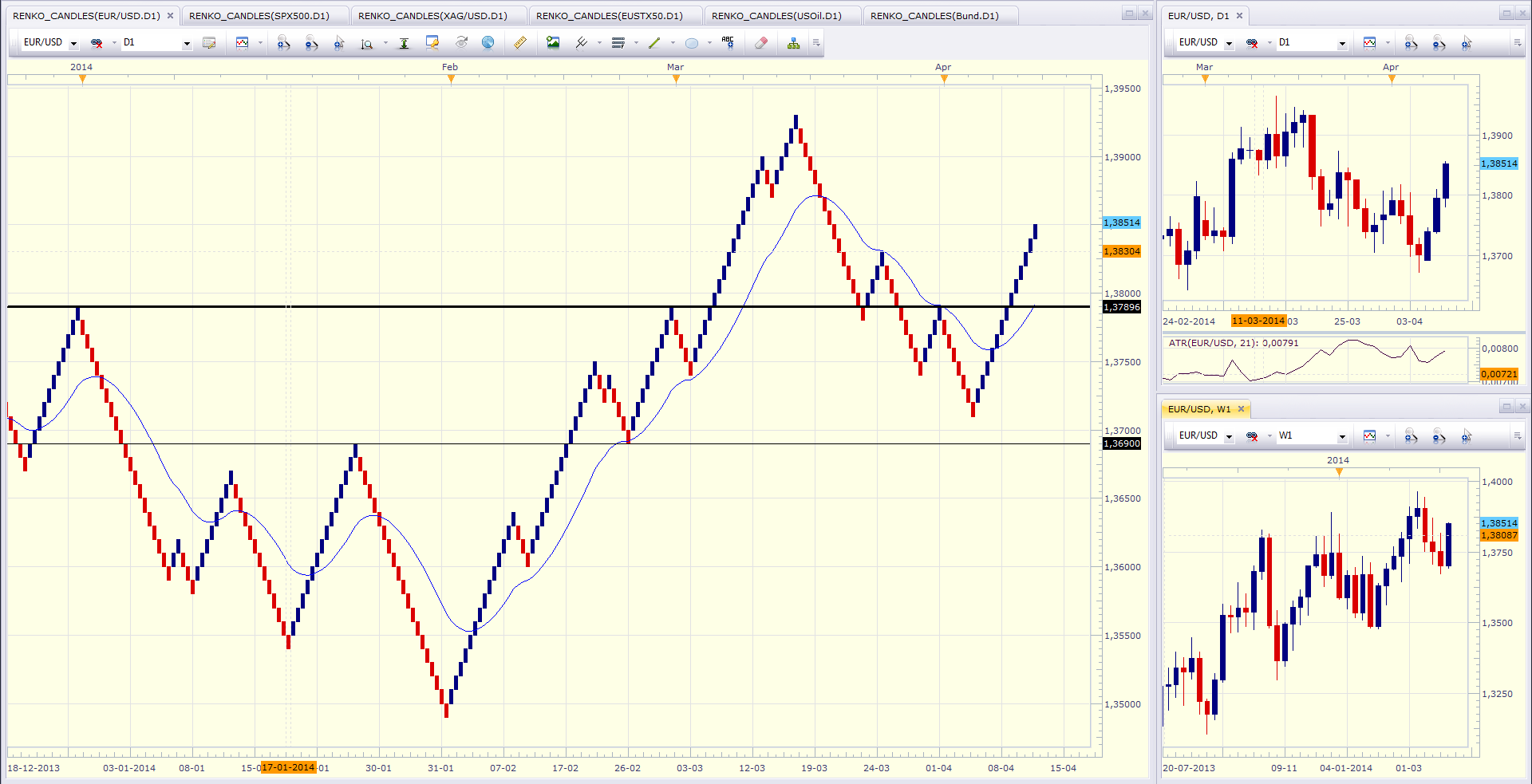The width and height of the screenshot is (1532, 784).
Task: Zoom out on the Renko chart
Action: (x=311, y=43)
